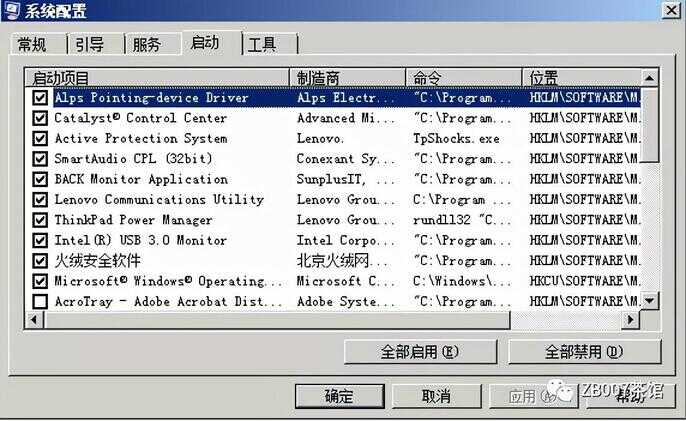Sort by 制造商 column header
The image size is (686, 421).
(347, 78)
